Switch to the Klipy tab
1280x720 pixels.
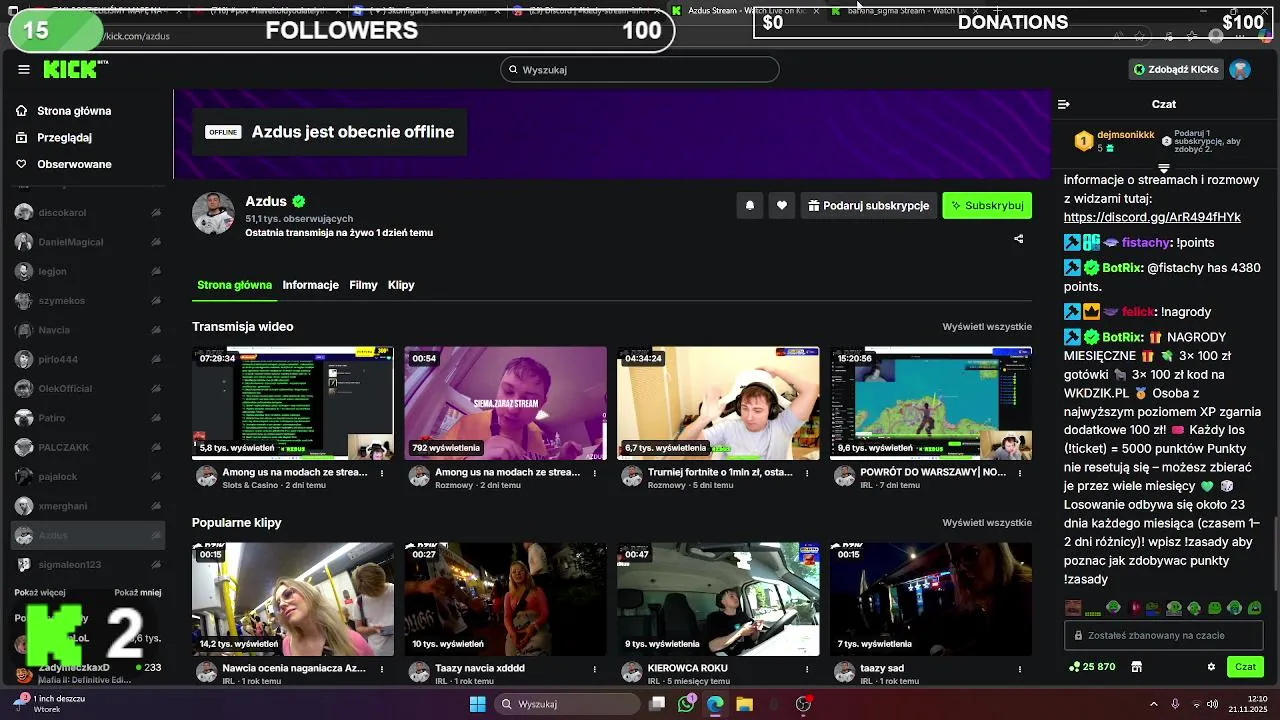pyautogui.click(x=401, y=285)
